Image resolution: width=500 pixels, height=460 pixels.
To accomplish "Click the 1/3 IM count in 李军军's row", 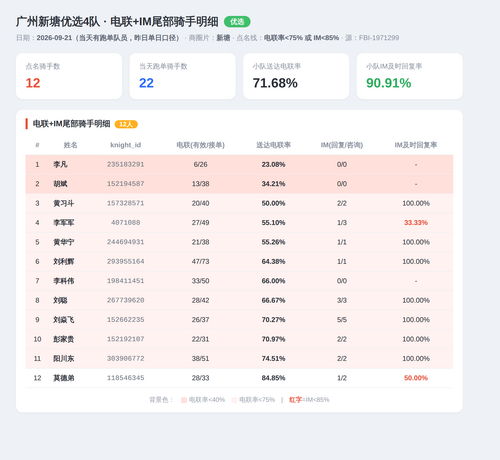I will [x=342, y=223].
